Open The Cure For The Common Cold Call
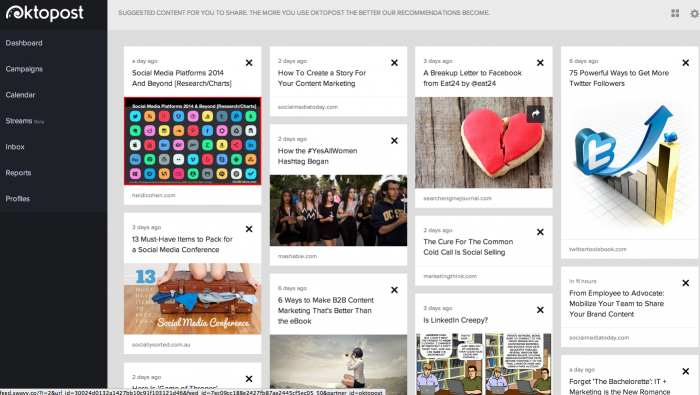700x395 pixels. 468,247
